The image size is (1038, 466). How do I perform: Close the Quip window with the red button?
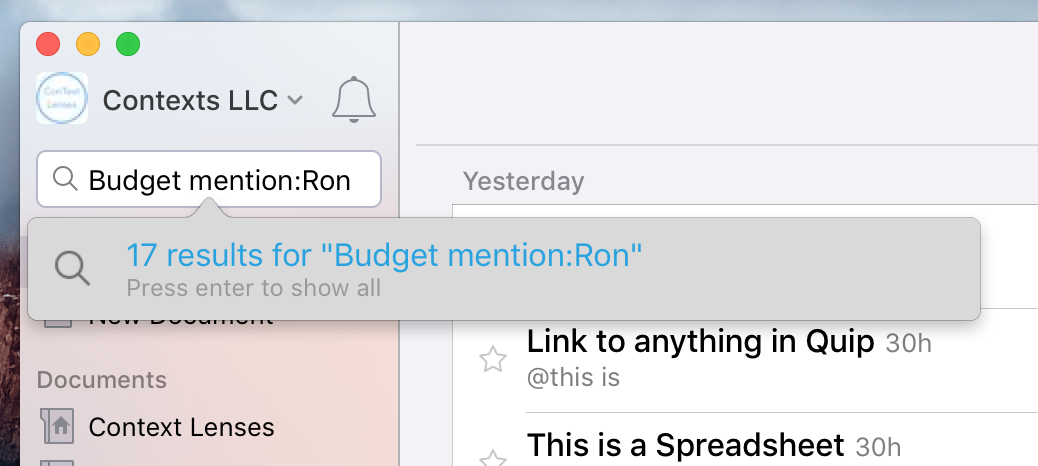point(48,44)
